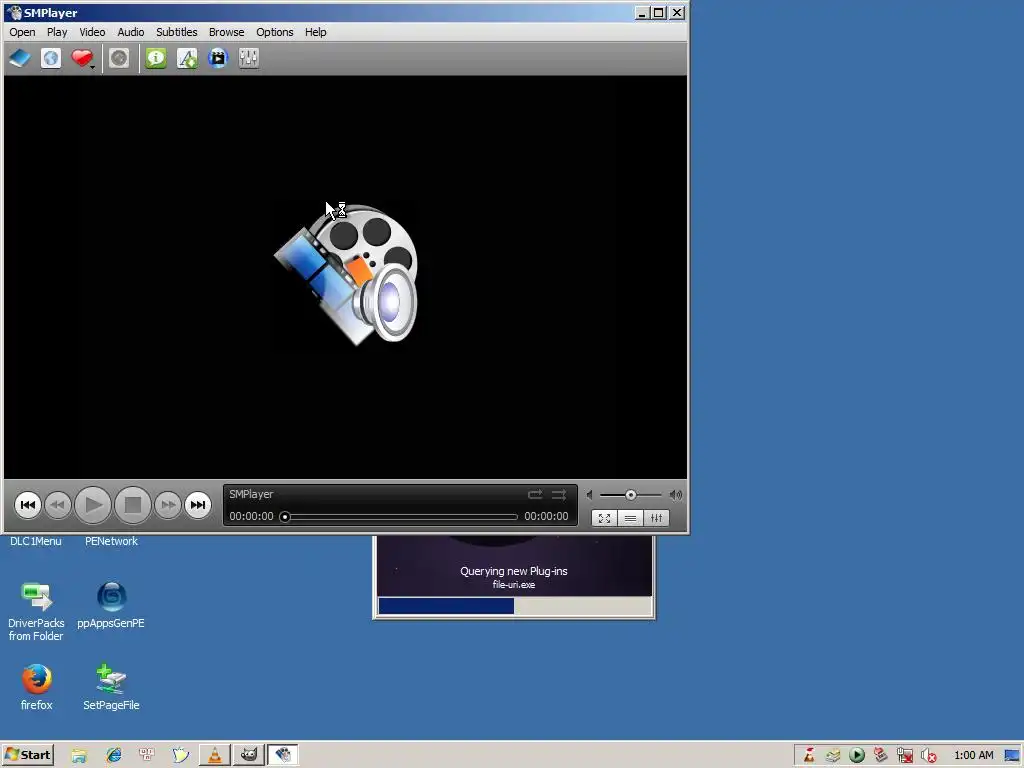This screenshot has width=1024, height=768.
Task: Click the muted volume tray icon
Action: tap(929, 756)
